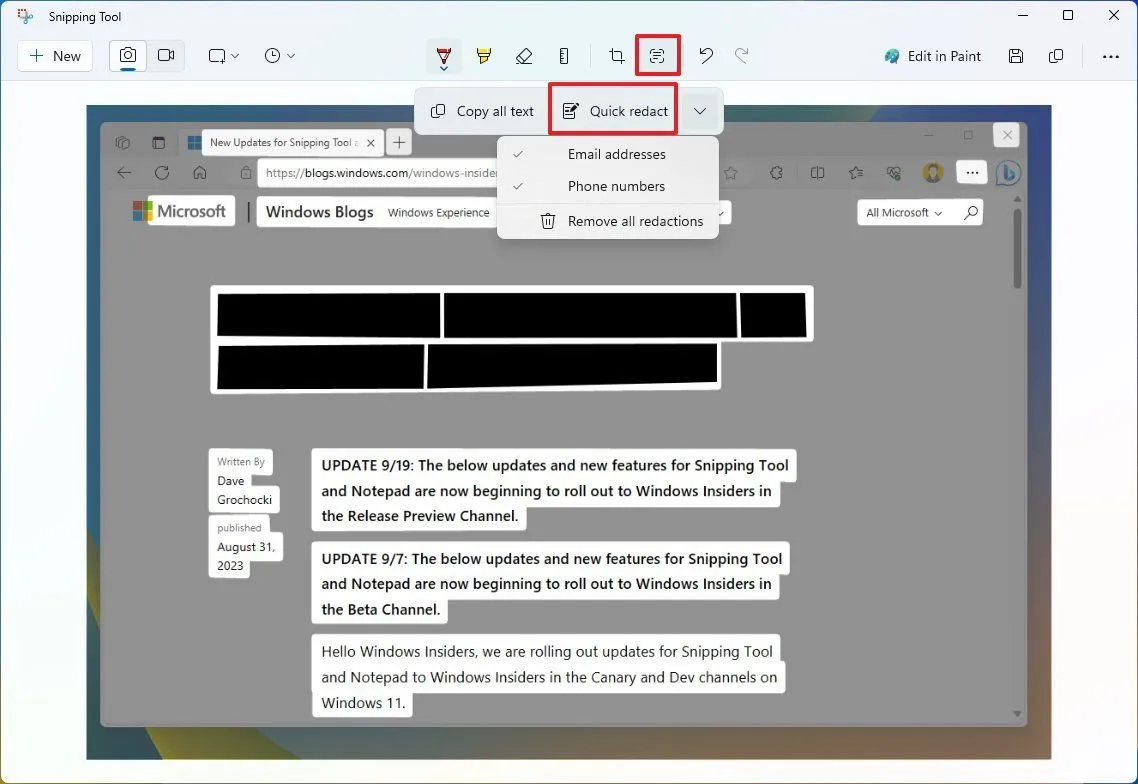1138x784 pixels.
Task: Click the new tab plus button in browser
Action: (x=399, y=142)
